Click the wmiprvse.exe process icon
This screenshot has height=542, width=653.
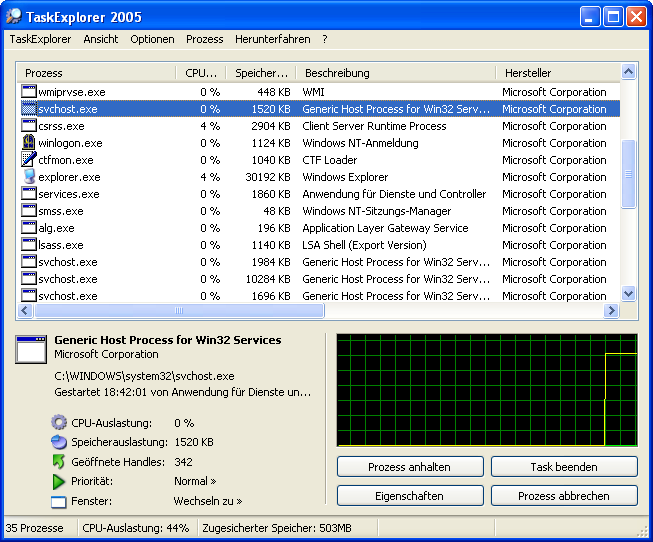29,92
